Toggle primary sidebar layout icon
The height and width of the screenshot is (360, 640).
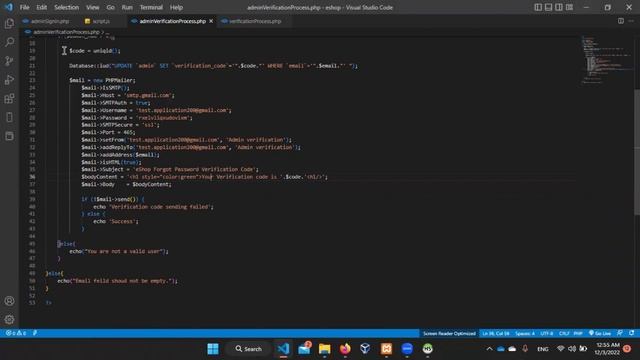coord(538,7)
